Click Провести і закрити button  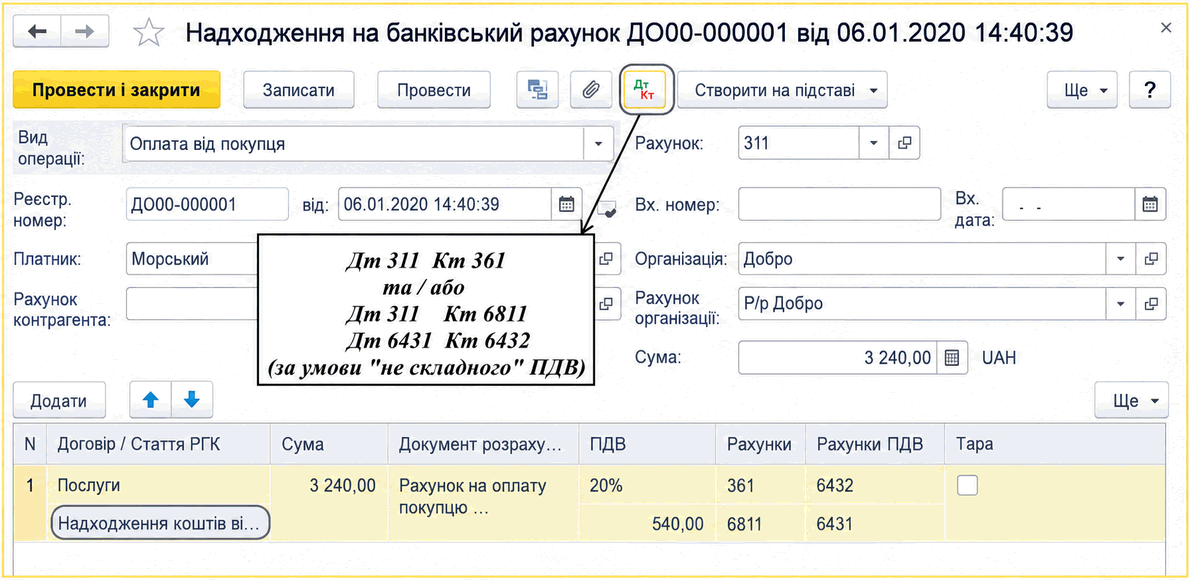116,90
